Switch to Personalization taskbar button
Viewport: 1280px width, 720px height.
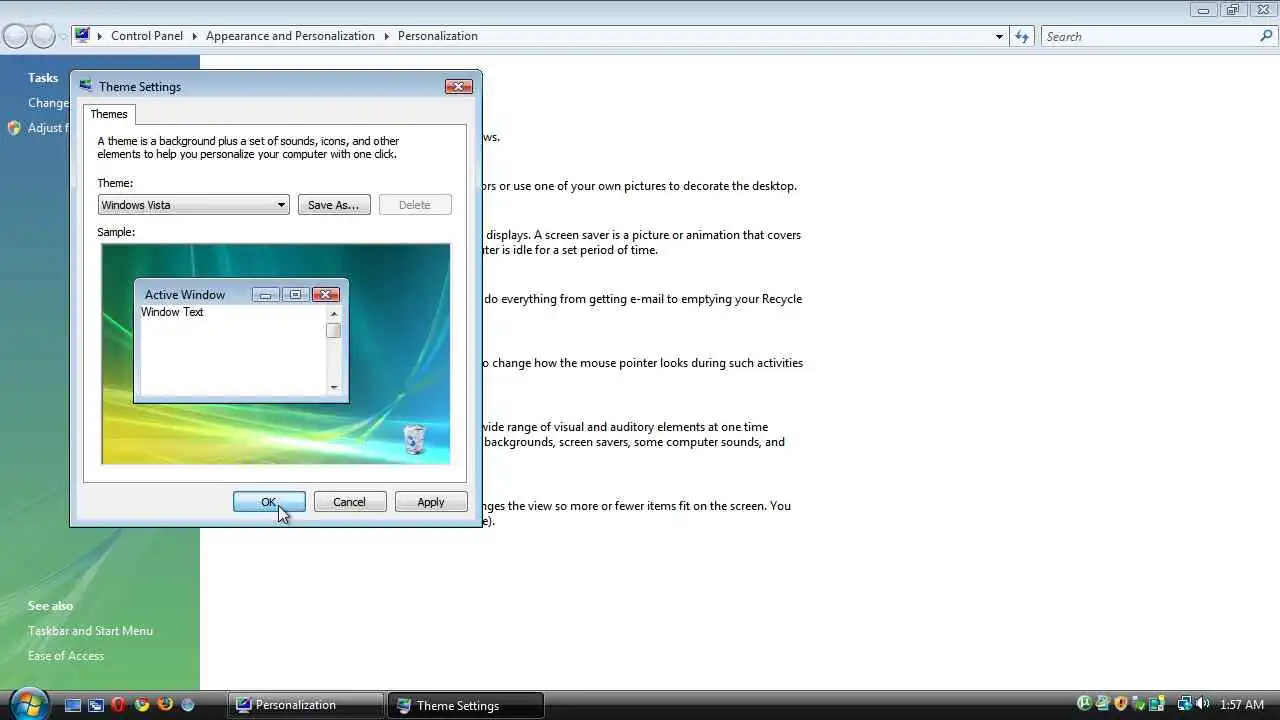[x=306, y=705]
